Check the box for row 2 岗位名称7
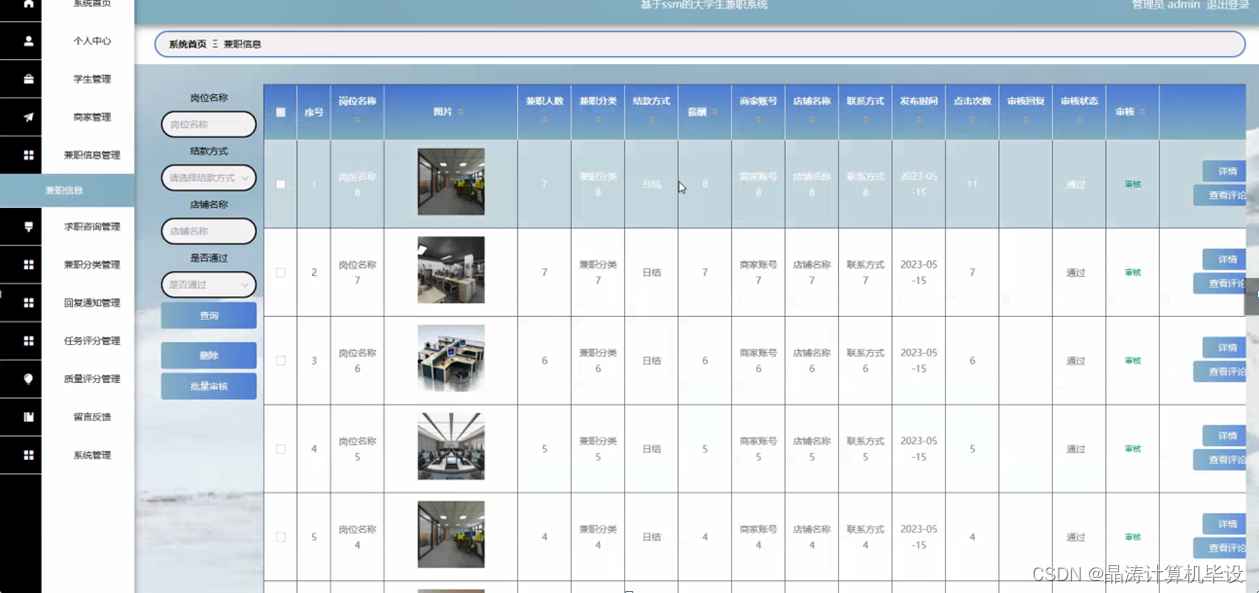This screenshot has height=593, width=1259. coord(281,272)
